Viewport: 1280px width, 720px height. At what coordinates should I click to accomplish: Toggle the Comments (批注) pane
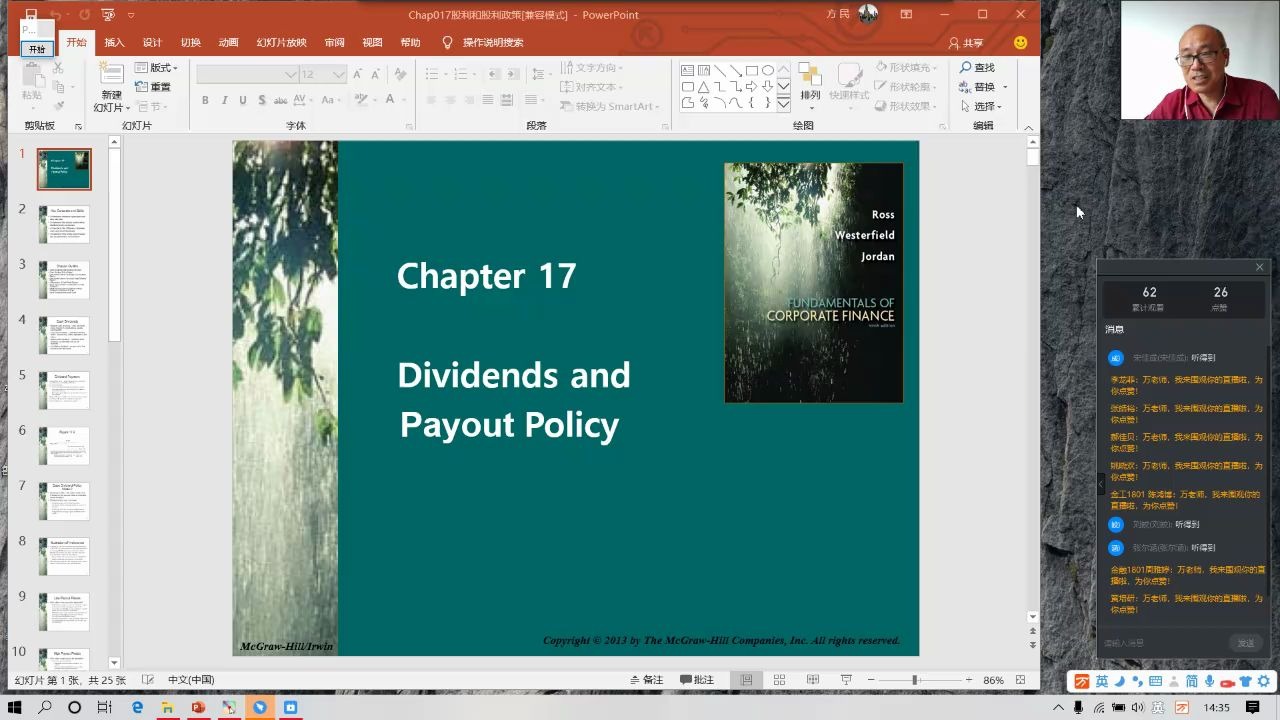tap(697, 680)
